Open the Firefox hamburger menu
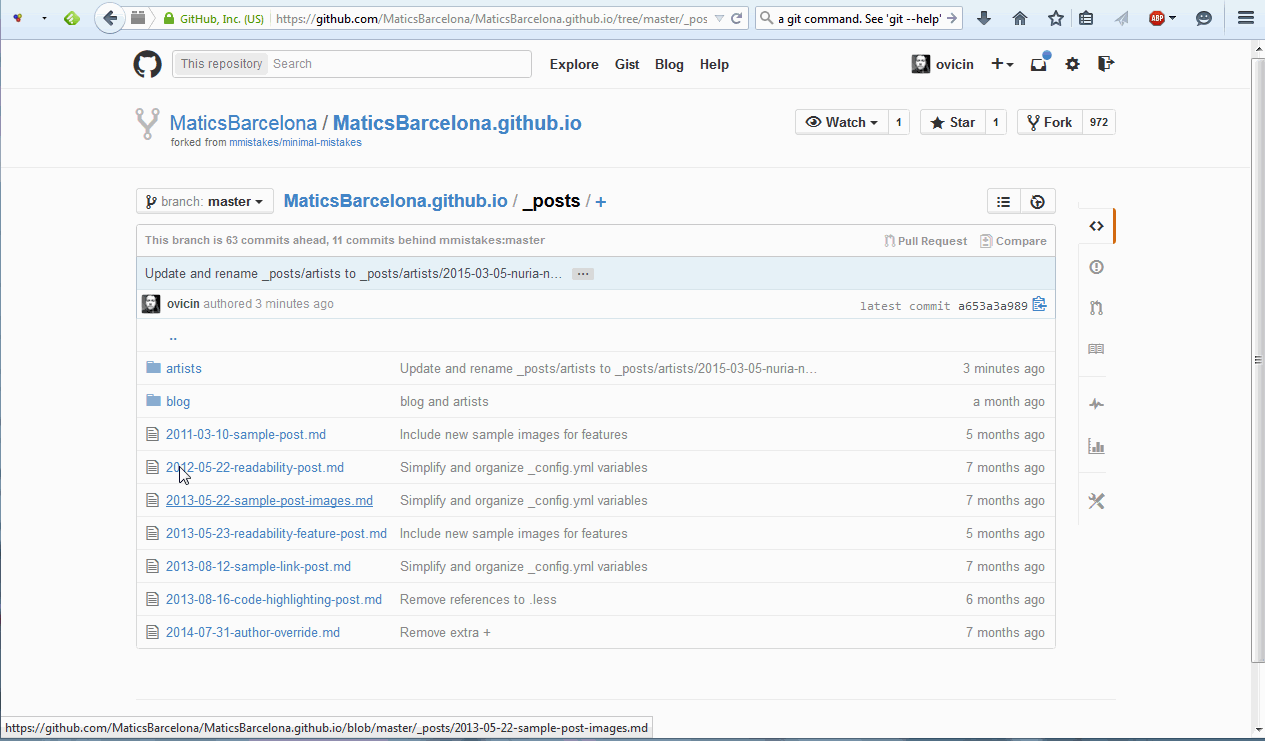1265x741 pixels. point(1245,18)
